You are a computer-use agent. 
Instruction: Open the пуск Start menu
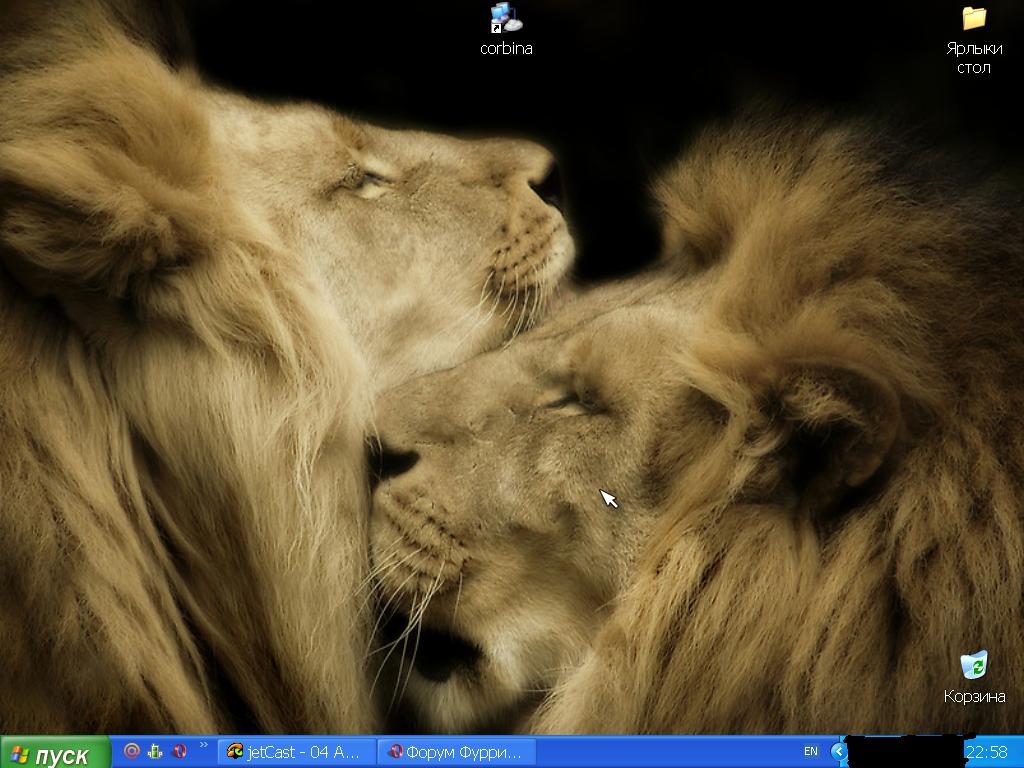click(x=55, y=753)
